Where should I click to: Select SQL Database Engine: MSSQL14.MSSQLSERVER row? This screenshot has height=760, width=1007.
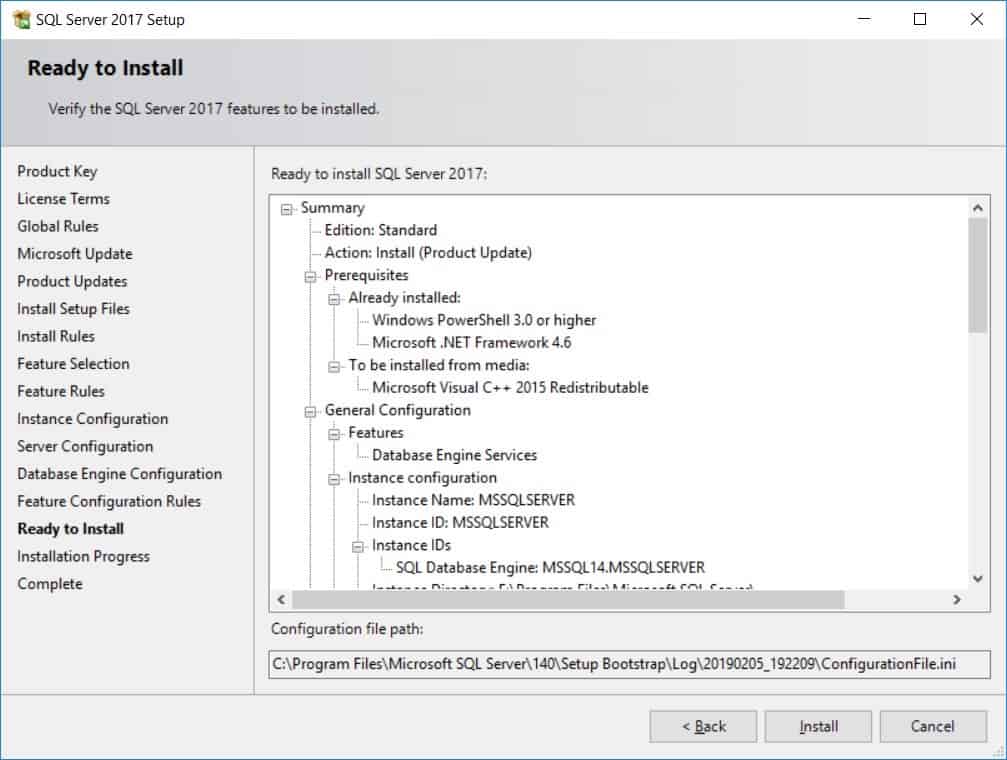pos(550,568)
